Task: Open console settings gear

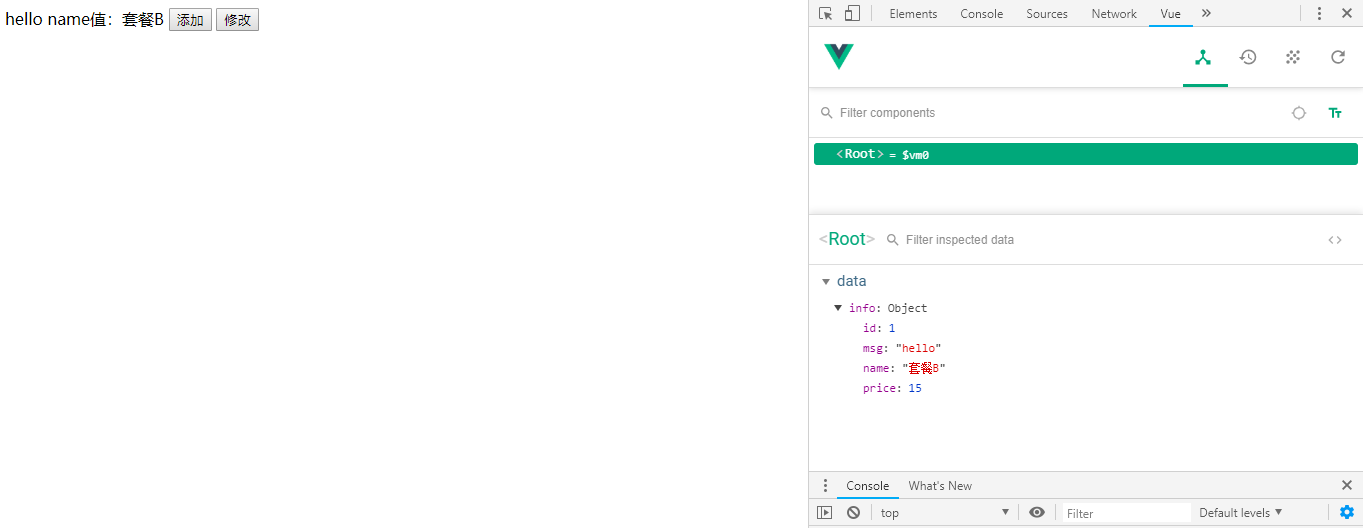Action: 1347,512
